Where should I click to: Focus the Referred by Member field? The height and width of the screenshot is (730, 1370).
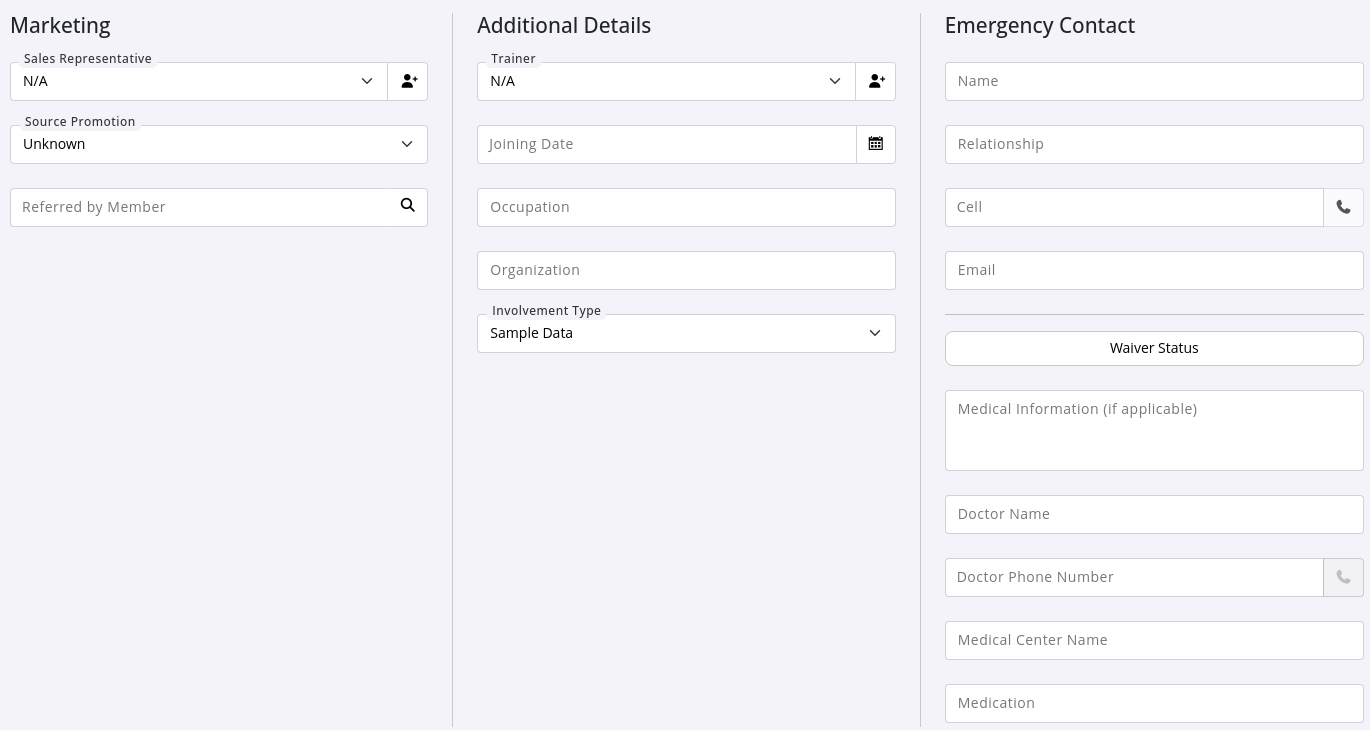(x=200, y=207)
